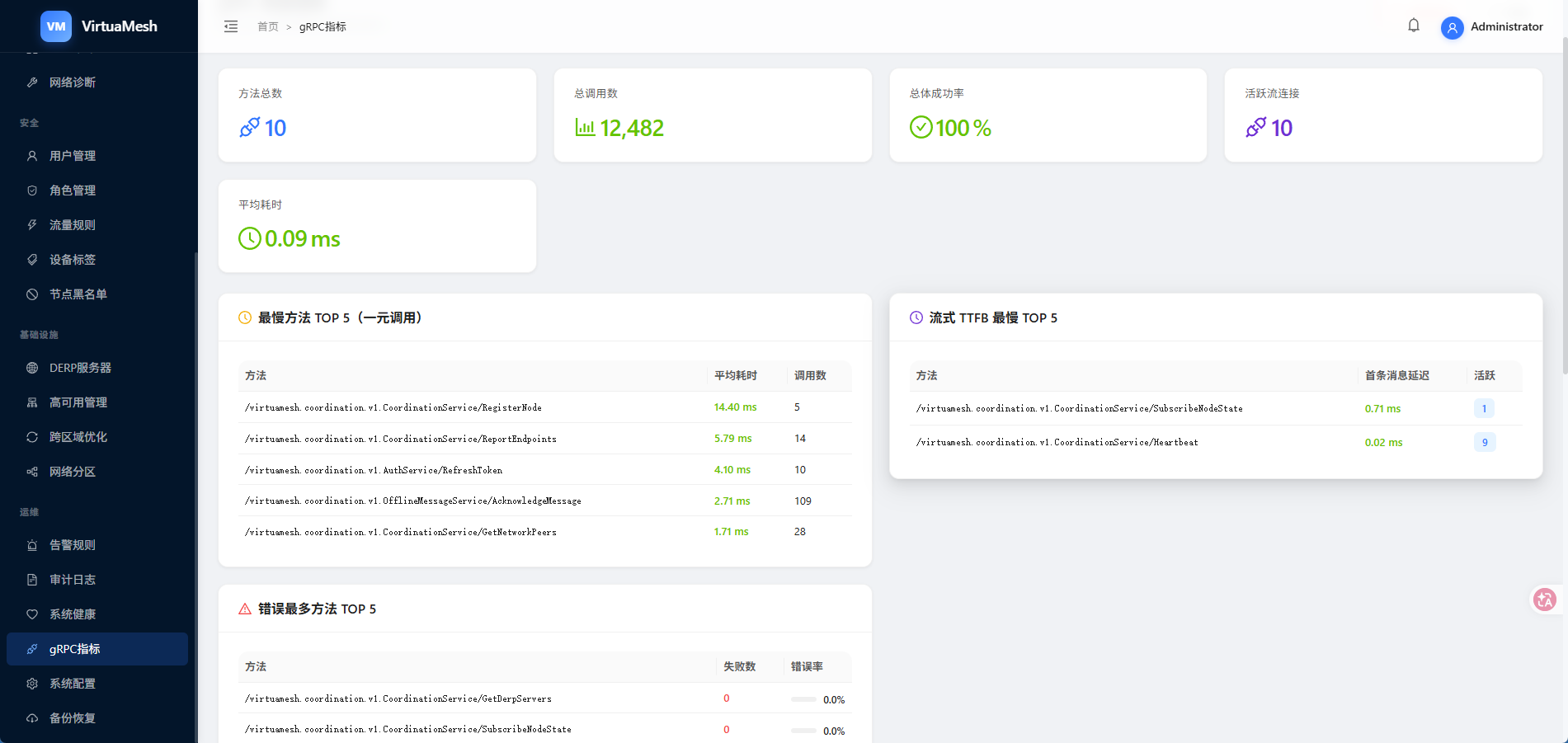Open 节点黑名单 menu item
The image size is (1568, 743).
[x=97, y=294]
